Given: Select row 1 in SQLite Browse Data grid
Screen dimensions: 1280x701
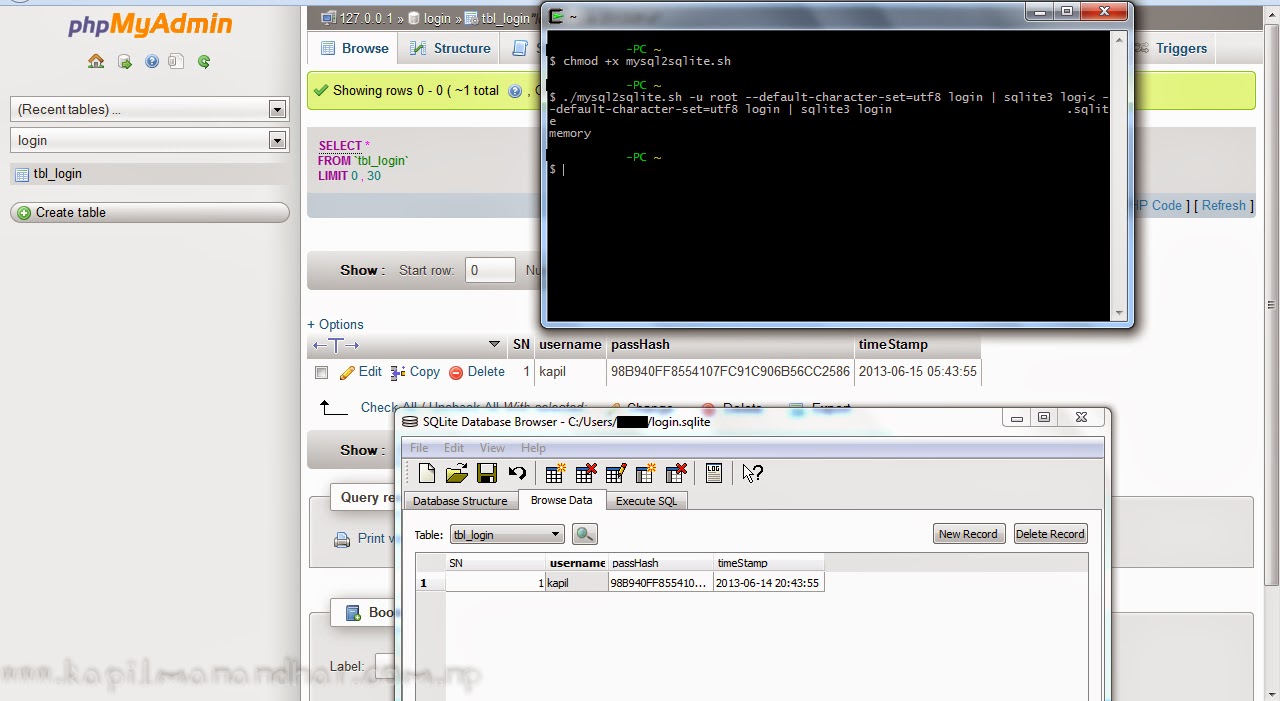Looking at the screenshot, I should (x=423, y=583).
